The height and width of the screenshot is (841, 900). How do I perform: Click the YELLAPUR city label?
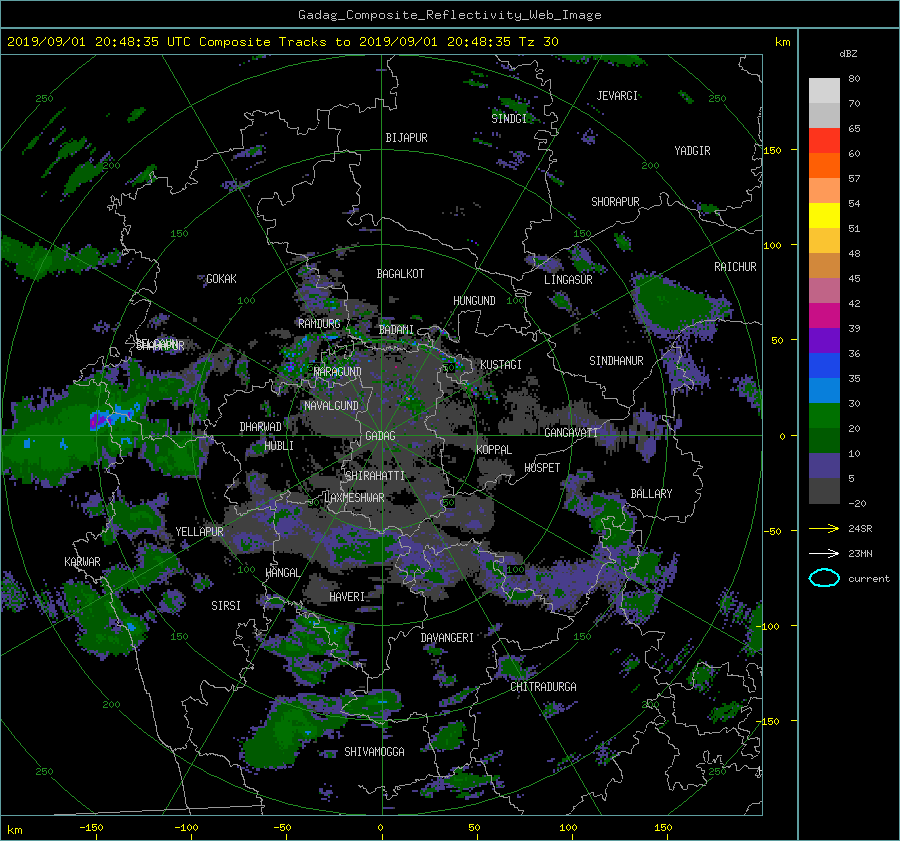point(199,532)
